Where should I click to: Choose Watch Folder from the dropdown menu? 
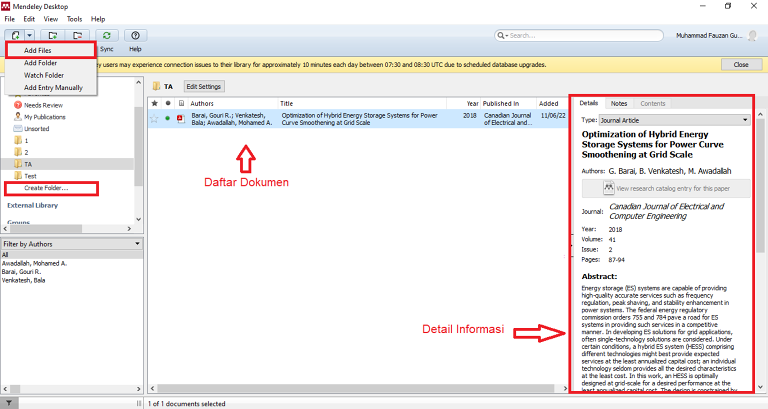pyautogui.click(x=44, y=75)
